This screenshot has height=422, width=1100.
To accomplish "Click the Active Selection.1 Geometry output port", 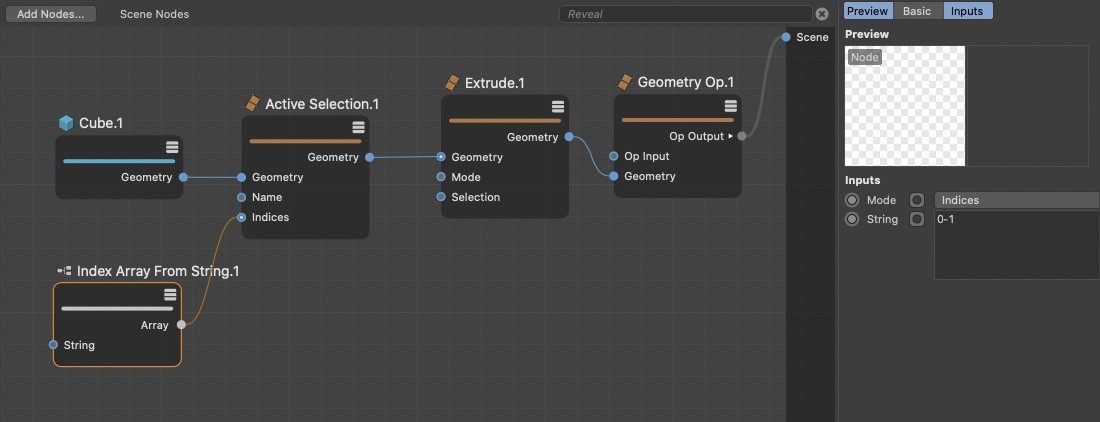I will [370, 157].
